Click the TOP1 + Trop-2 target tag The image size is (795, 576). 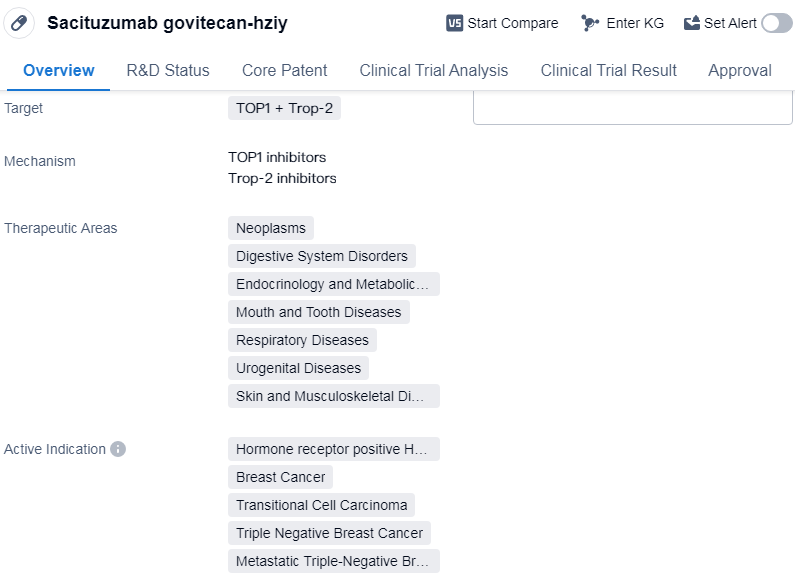tap(284, 108)
